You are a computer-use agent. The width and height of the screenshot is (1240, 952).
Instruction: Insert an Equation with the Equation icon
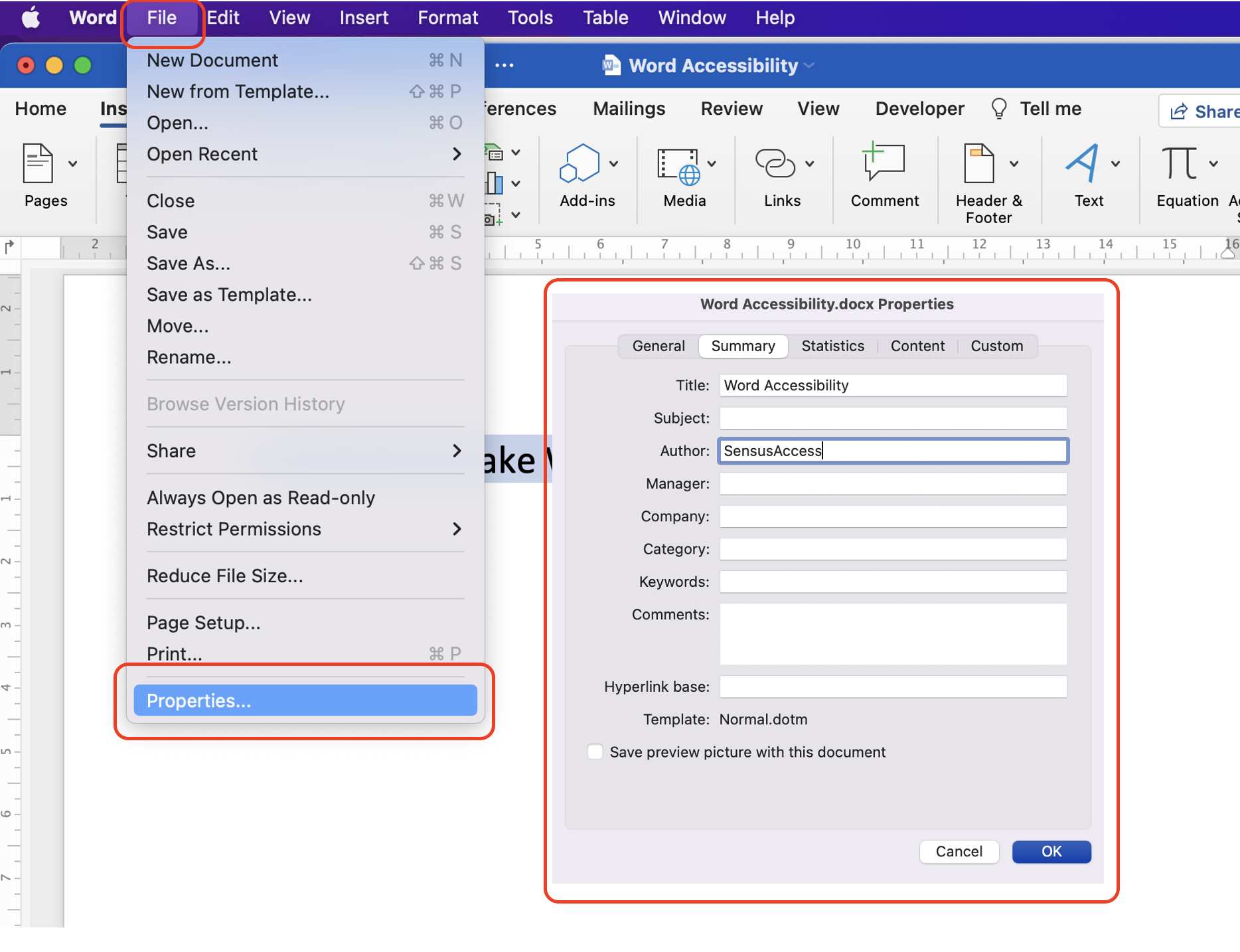point(1180,163)
